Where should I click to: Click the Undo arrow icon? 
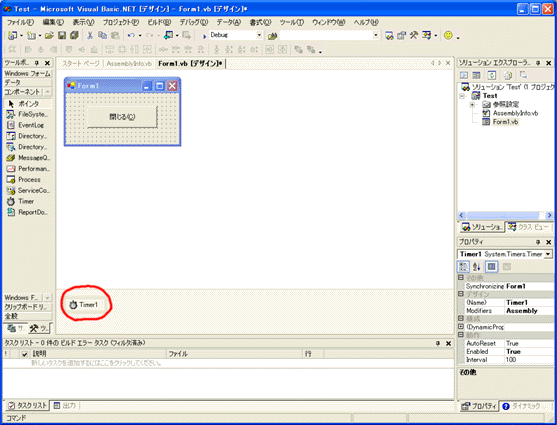point(131,35)
